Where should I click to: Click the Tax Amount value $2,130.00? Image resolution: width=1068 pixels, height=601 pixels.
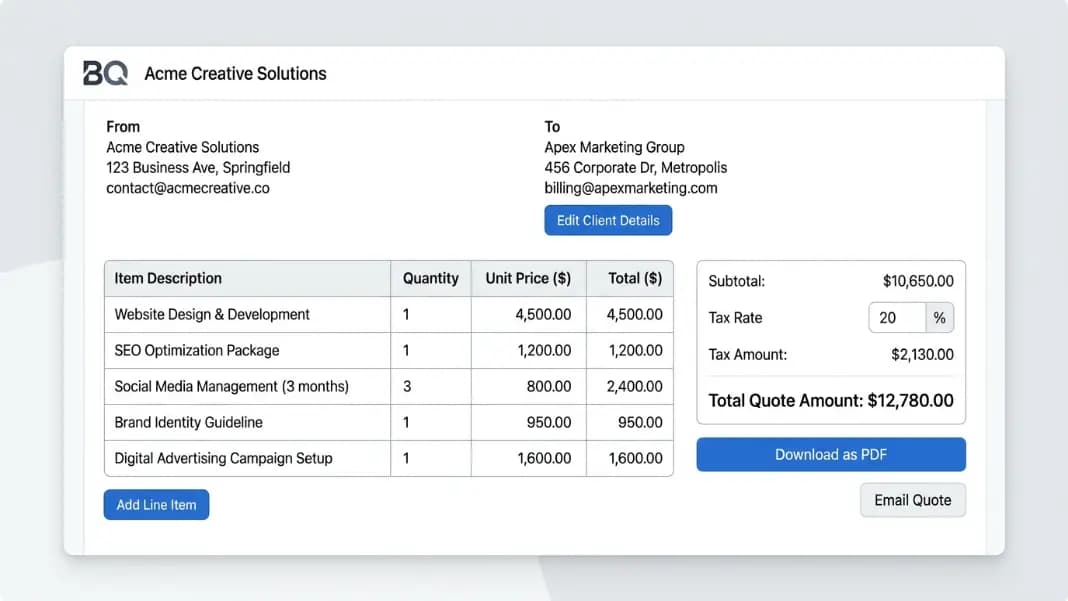point(922,354)
